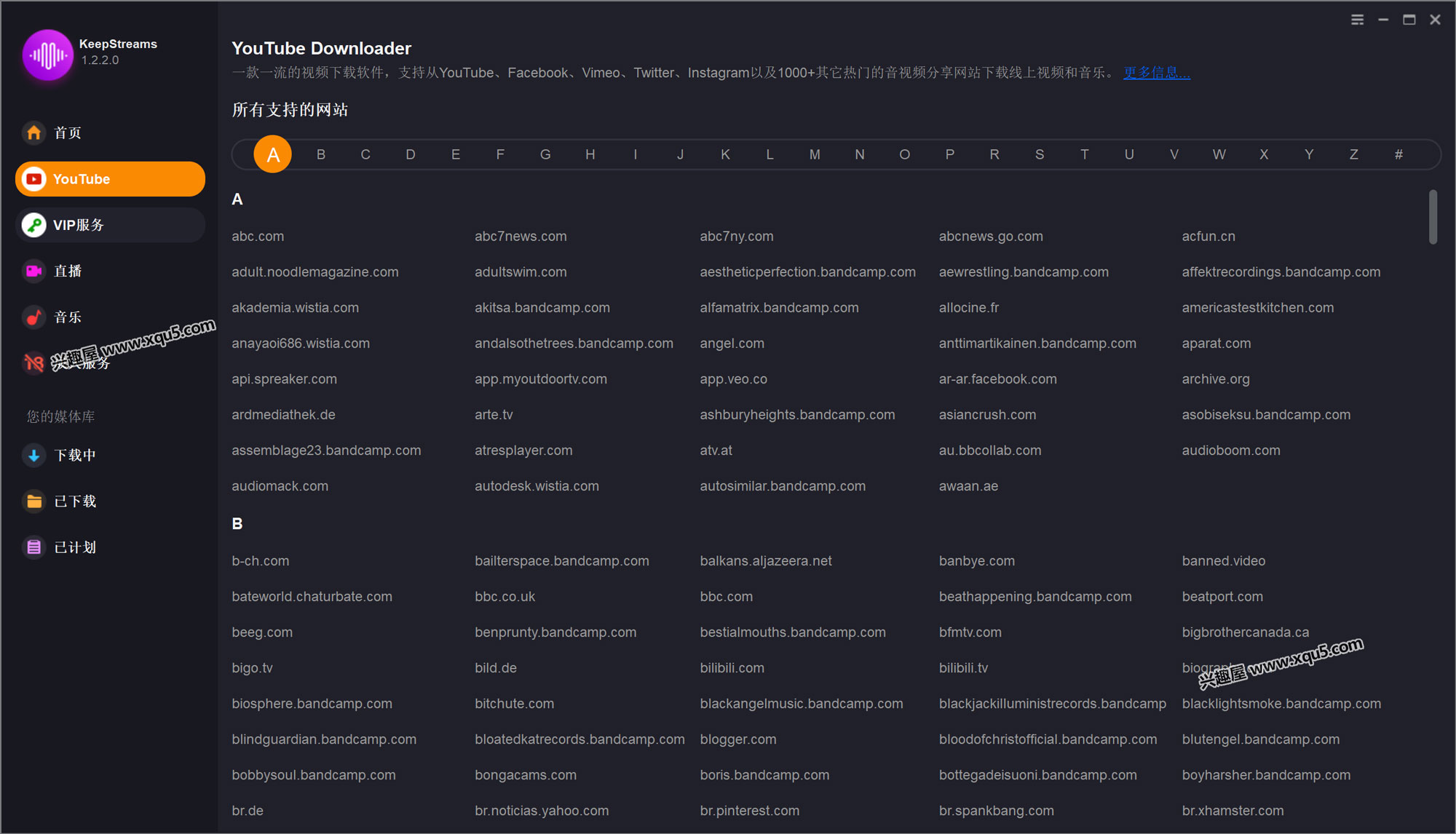Click awaan.ae site entry
This screenshot has height=834, width=1456.
(968, 486)
